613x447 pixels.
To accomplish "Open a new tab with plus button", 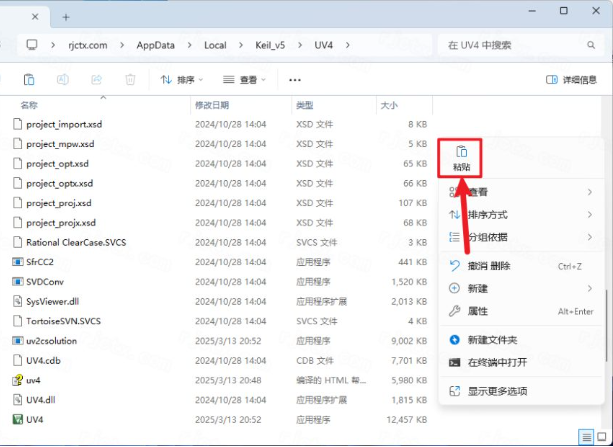I will [66, 17].
